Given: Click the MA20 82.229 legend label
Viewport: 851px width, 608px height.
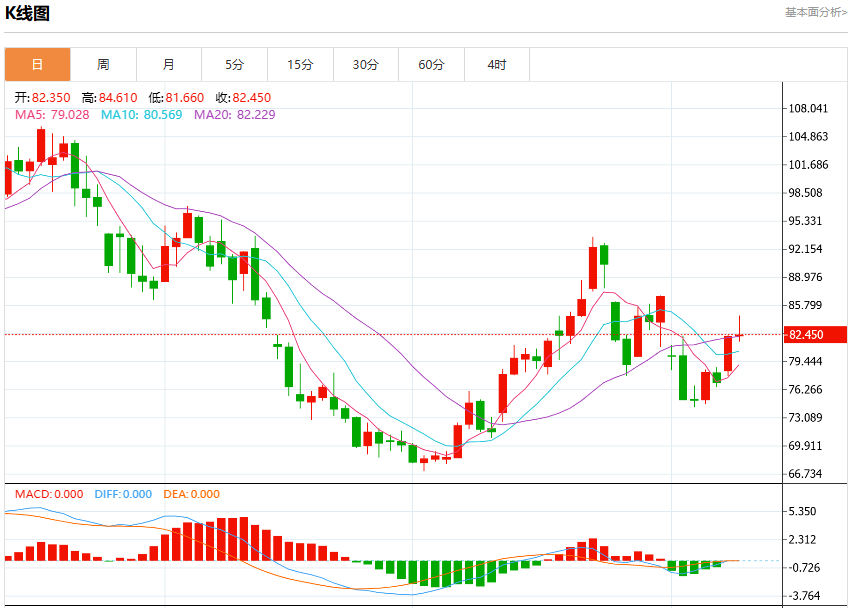Looking at the screenshot, I should click(x=234, y=115).
